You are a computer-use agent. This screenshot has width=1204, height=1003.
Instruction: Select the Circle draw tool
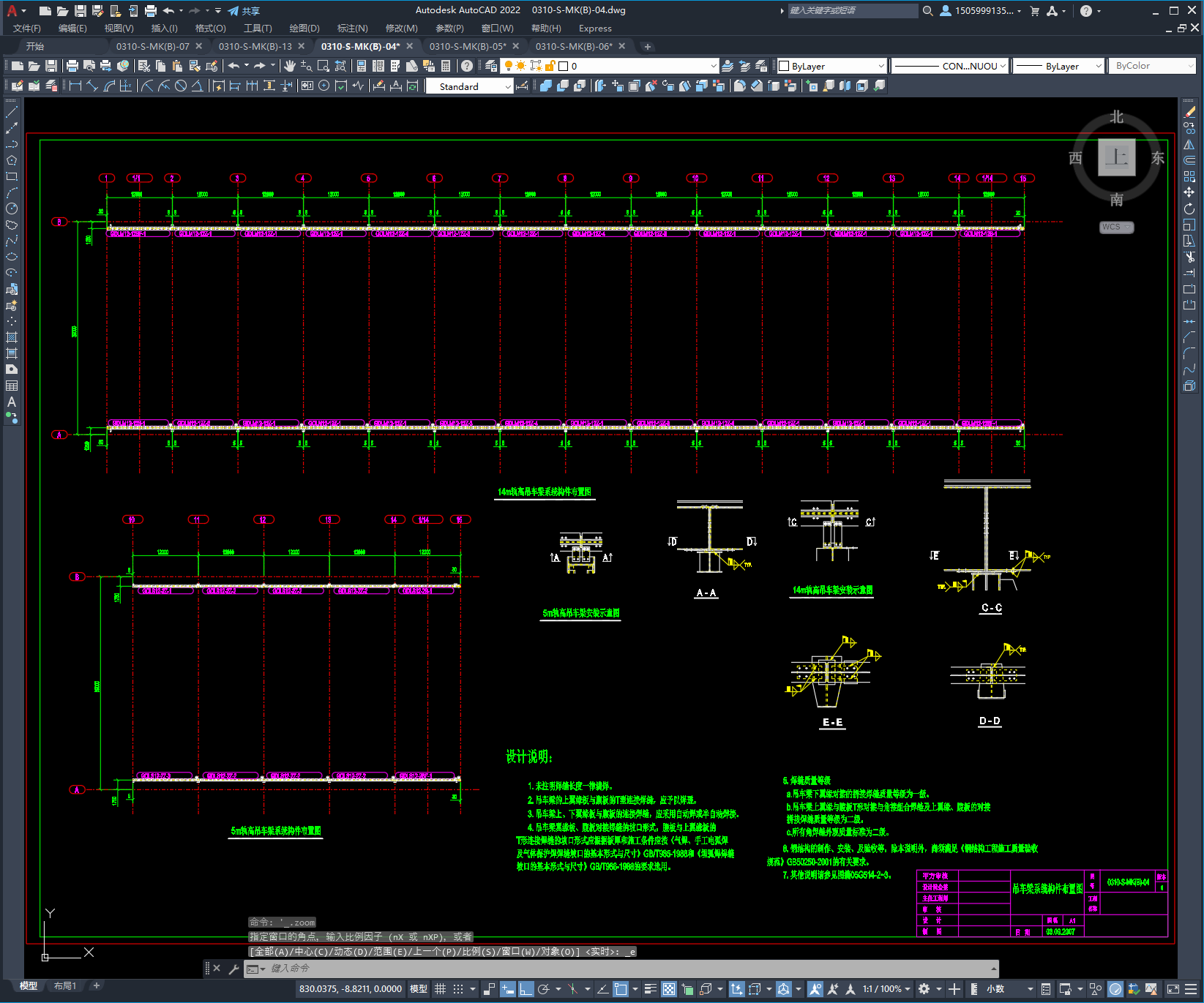coord(12,209)
